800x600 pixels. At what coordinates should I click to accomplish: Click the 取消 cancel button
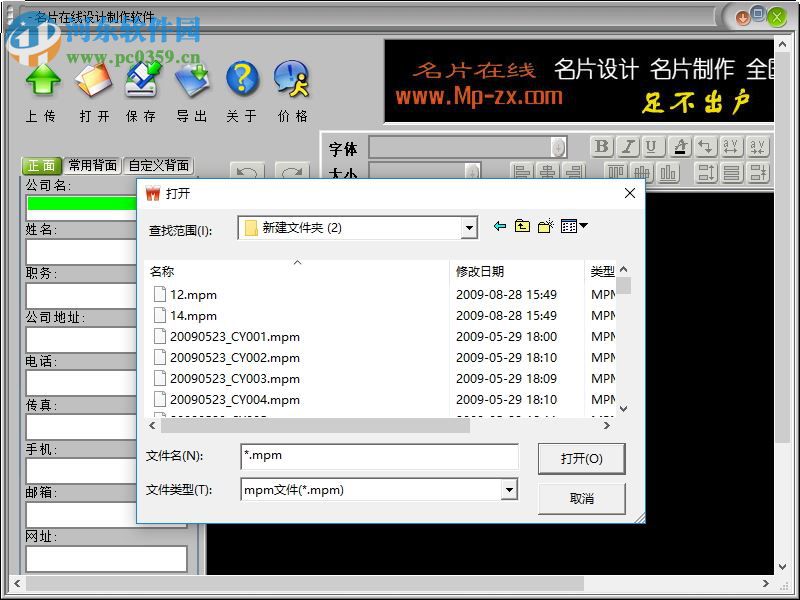coord(581,498)
